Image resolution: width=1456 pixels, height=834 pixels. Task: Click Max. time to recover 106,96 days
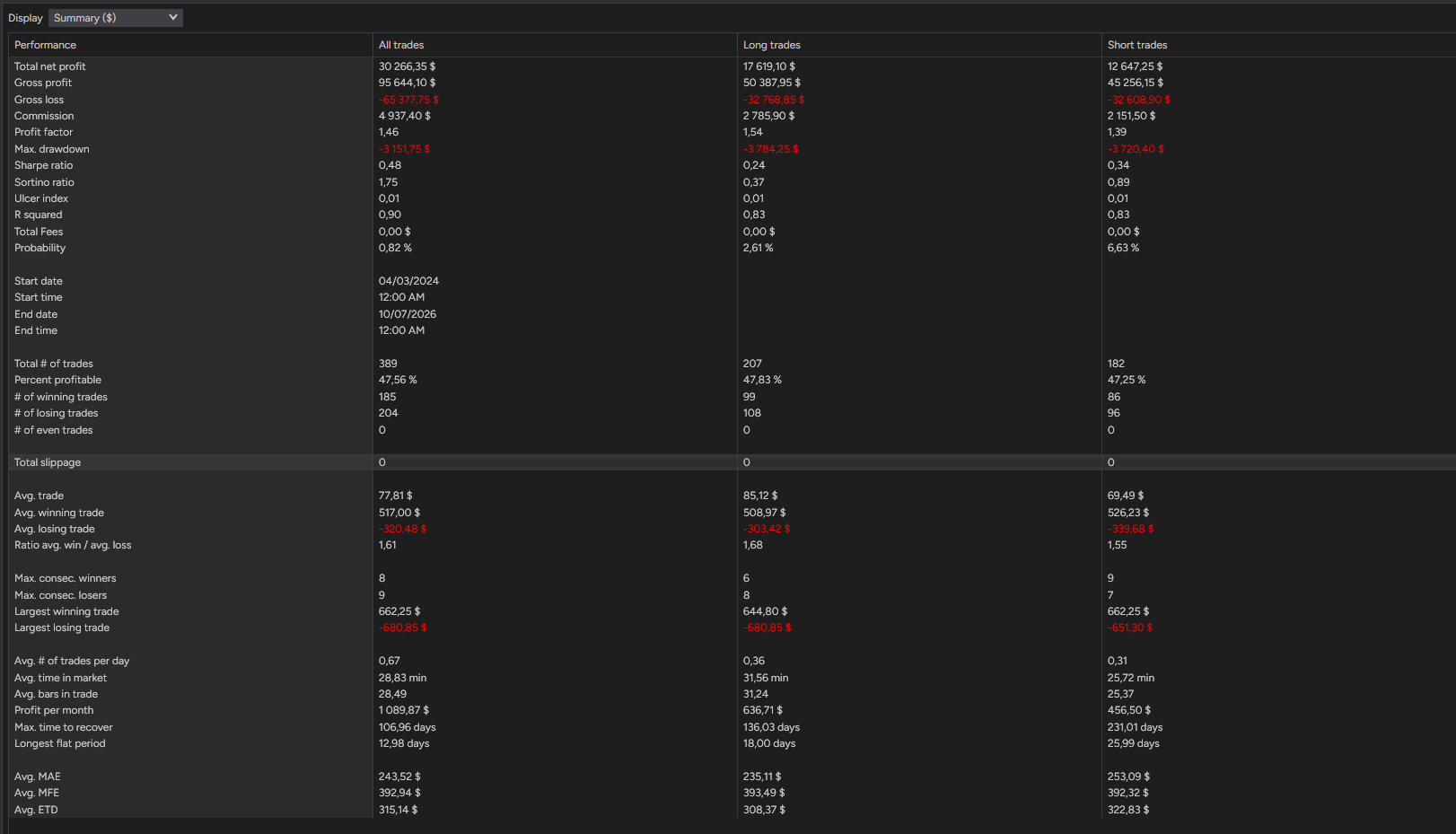(x=408, y=727)
